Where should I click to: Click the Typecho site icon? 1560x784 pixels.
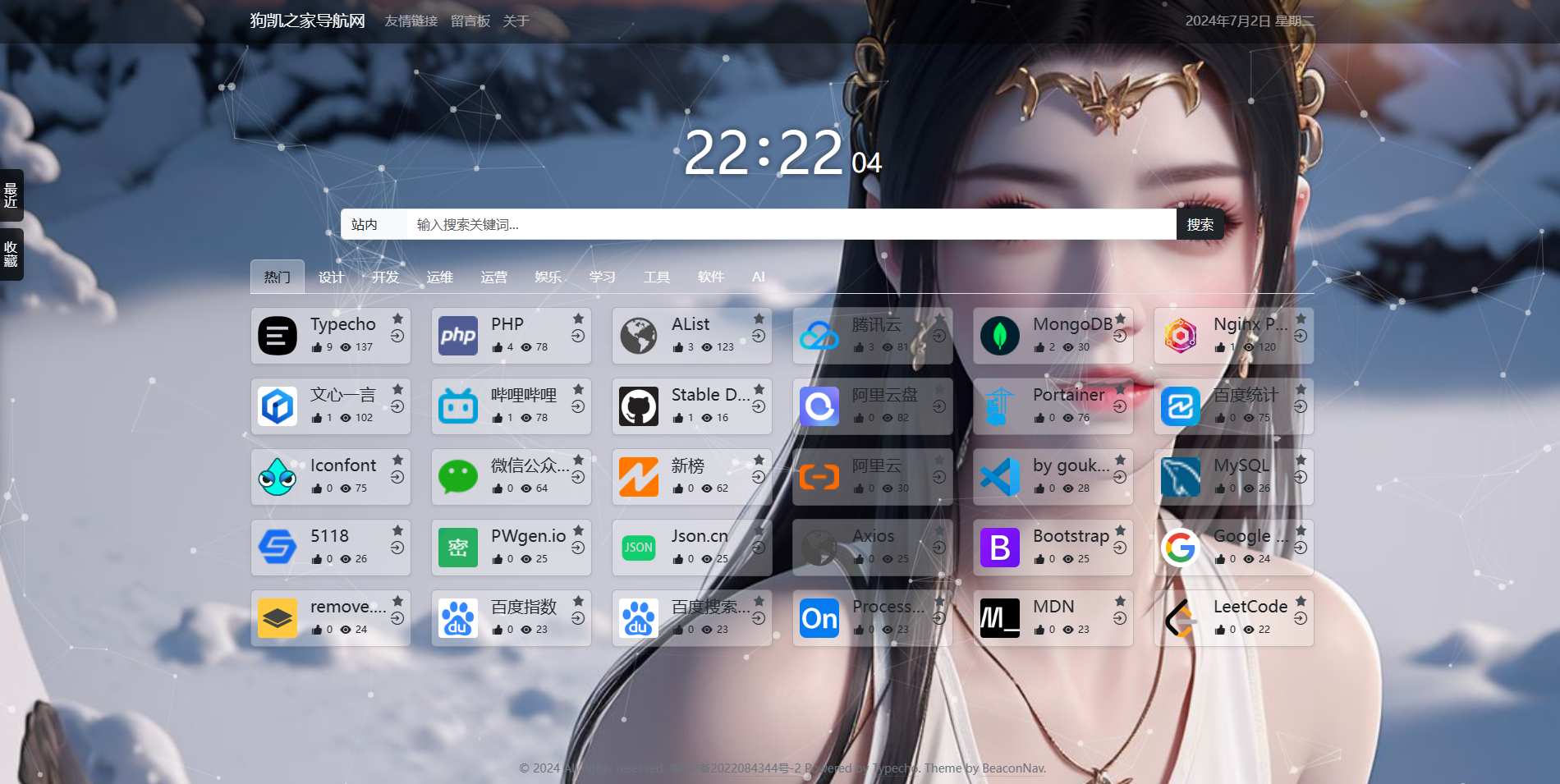(x=278, y=336)
